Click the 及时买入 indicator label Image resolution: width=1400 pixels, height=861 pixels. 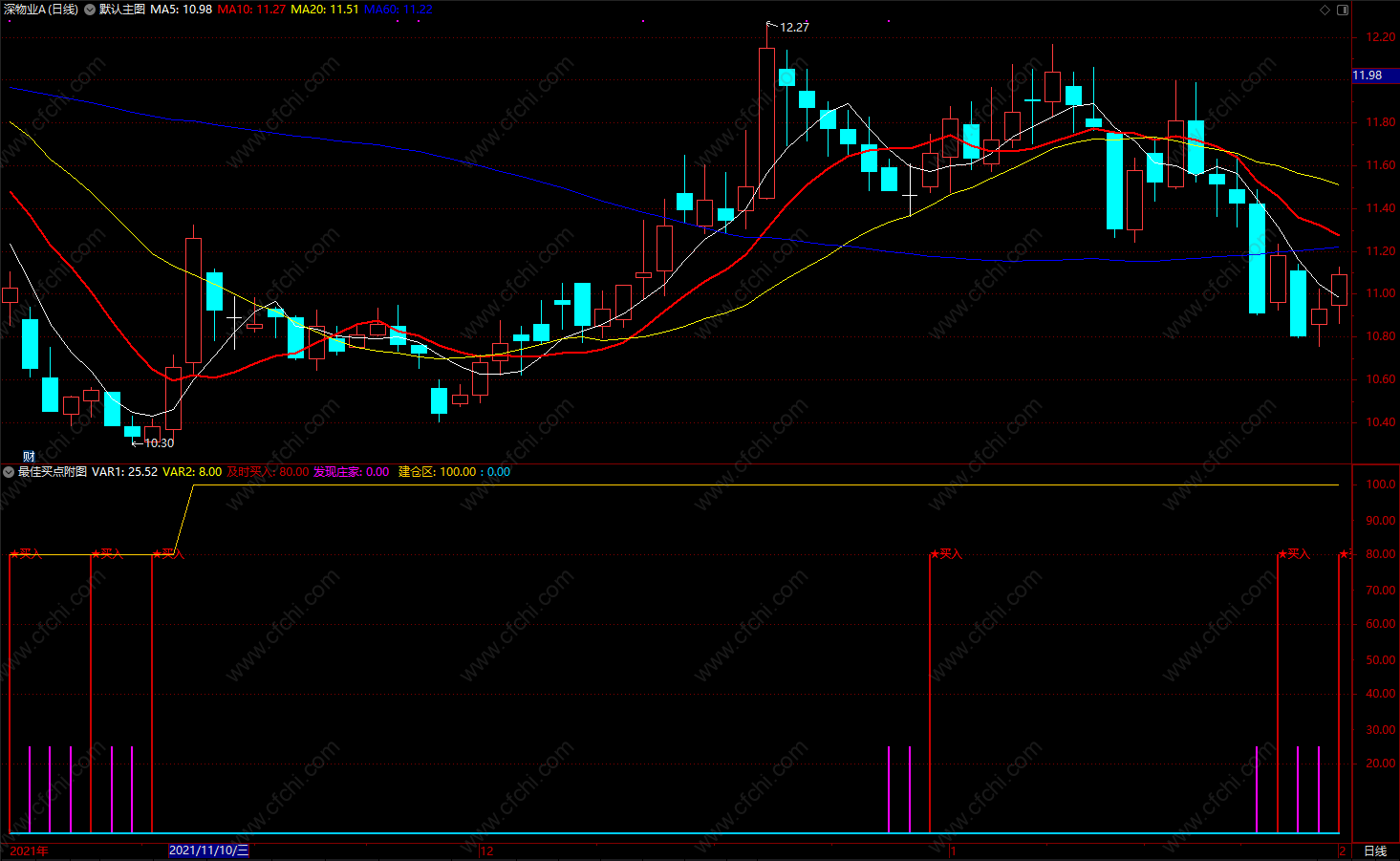268,472
